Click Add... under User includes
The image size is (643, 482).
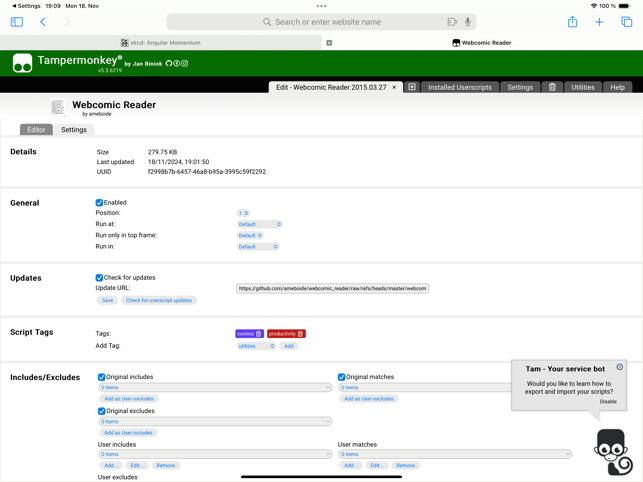click(111, 466)
